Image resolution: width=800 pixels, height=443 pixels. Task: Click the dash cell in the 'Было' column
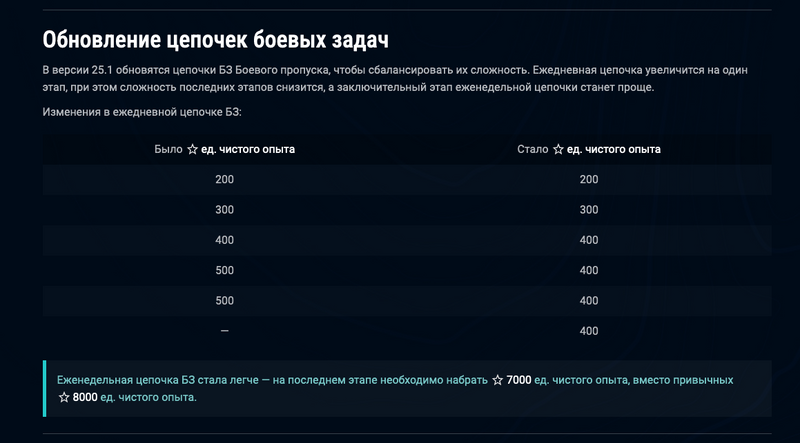[224, 331]
